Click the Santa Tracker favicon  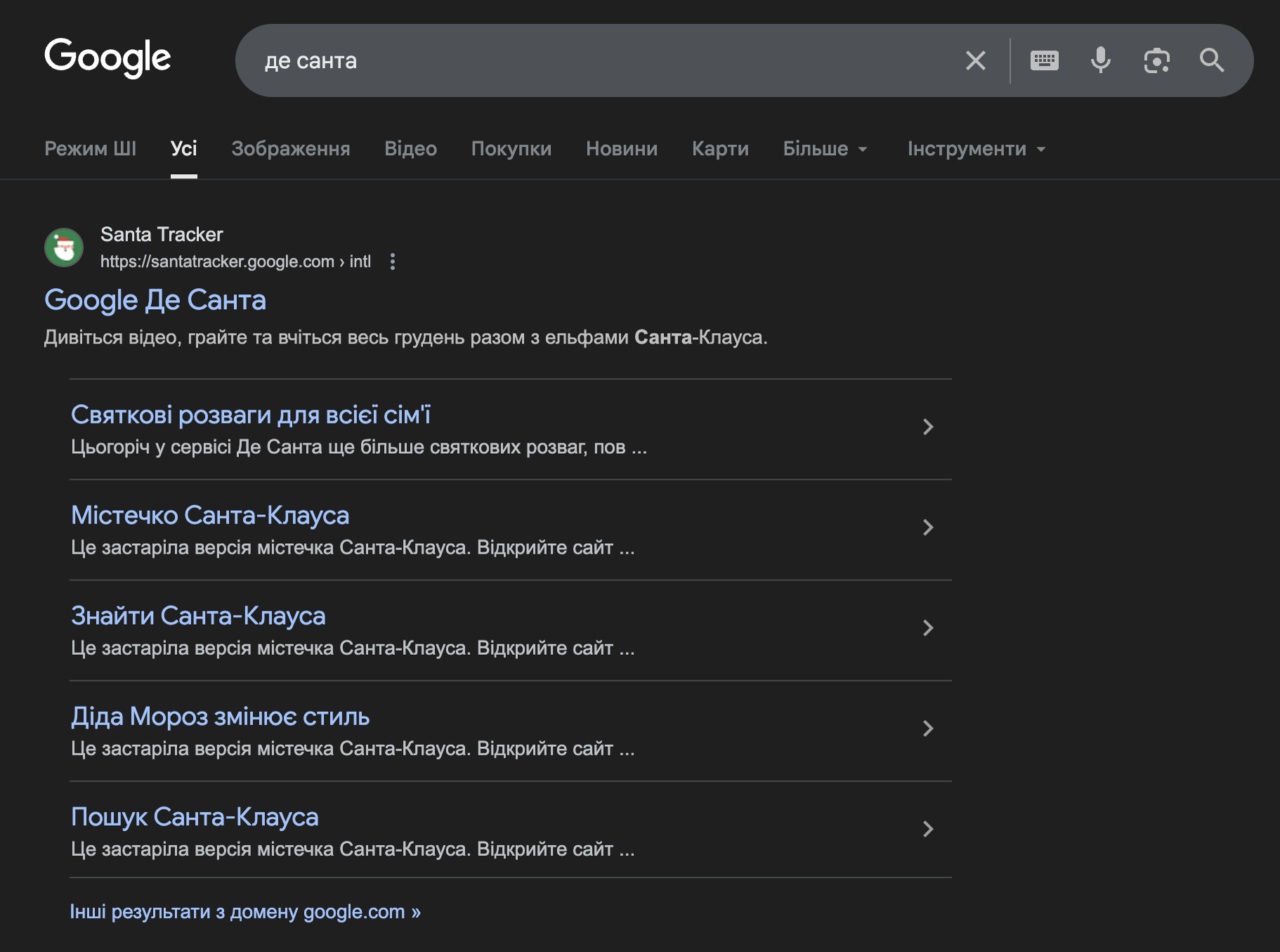[x=64, y=247]
